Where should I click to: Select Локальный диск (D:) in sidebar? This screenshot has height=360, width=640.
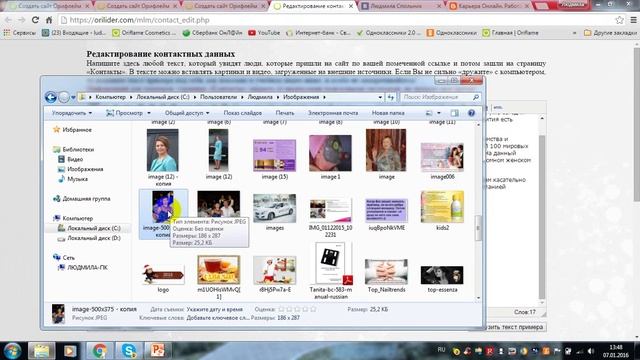point(93,238)
